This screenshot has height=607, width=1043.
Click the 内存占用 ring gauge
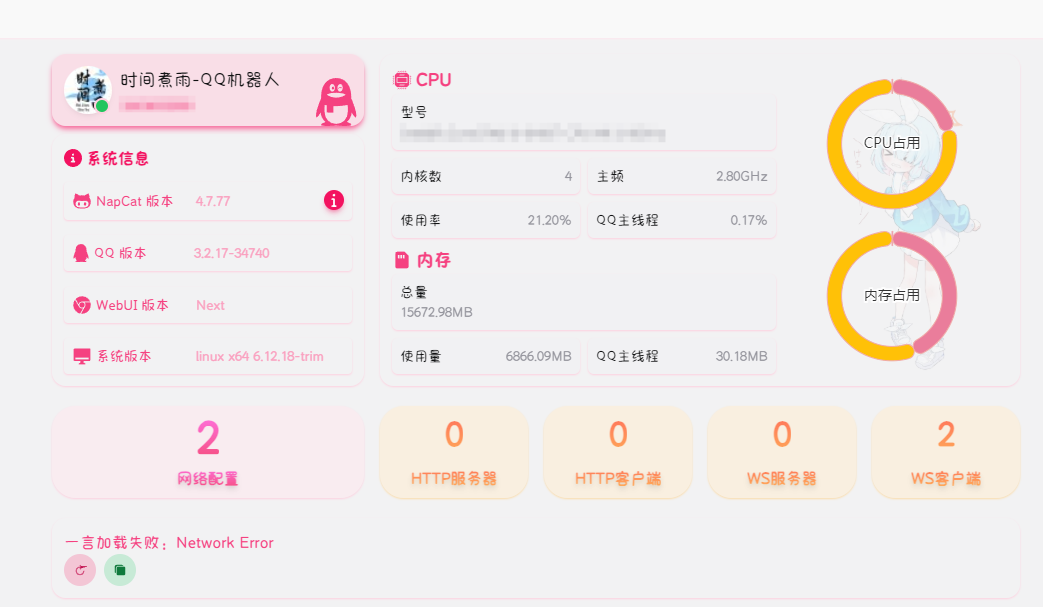(892, 295)
